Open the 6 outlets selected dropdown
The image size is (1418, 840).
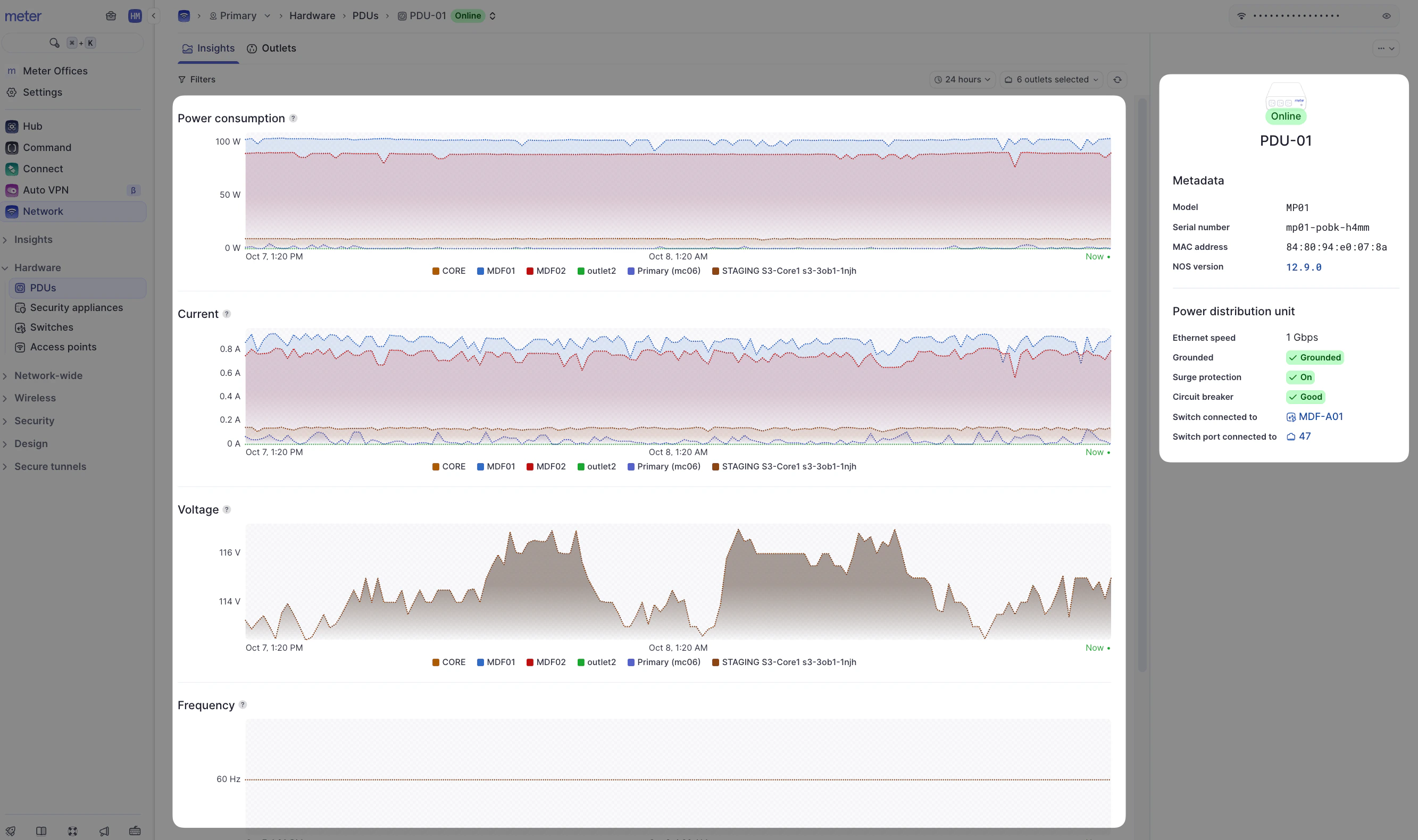point(1050,79)
